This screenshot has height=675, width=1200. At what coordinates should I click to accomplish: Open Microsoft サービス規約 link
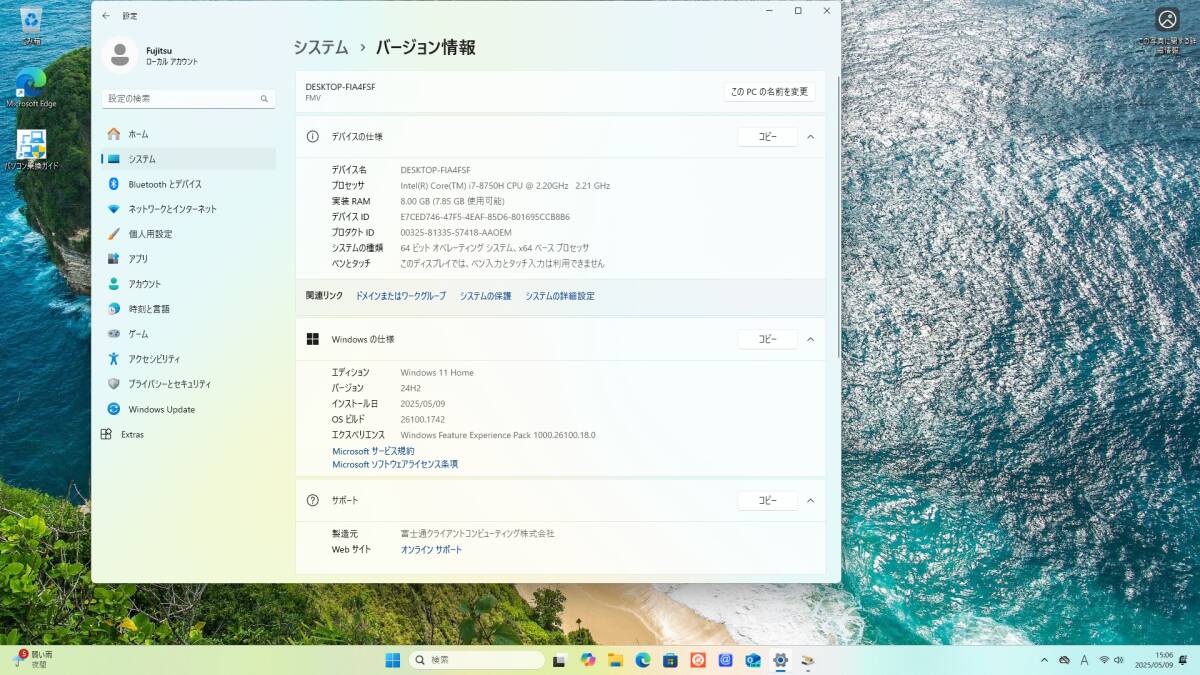[373, 451]
